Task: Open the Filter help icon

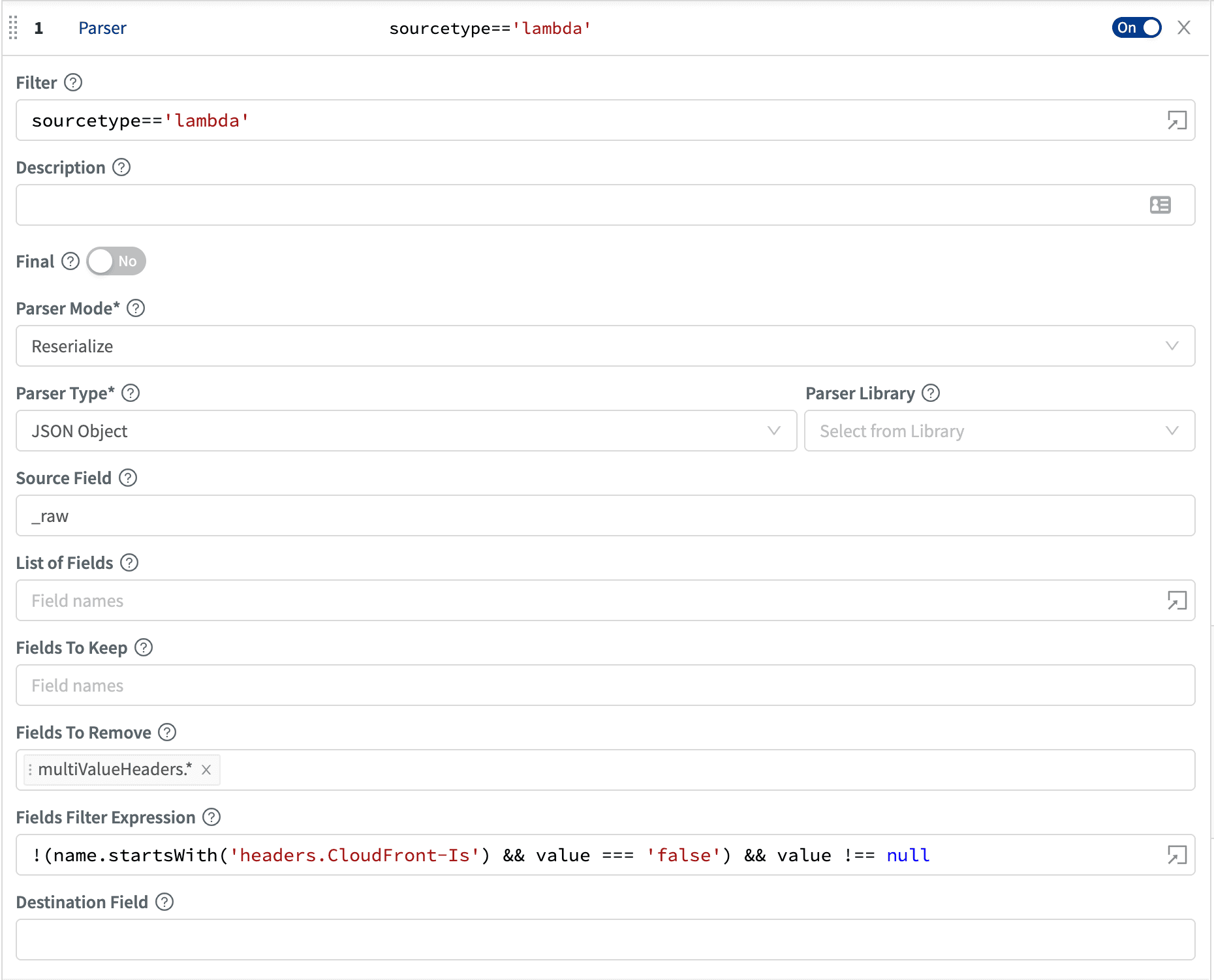Action: tap(74, 82)
